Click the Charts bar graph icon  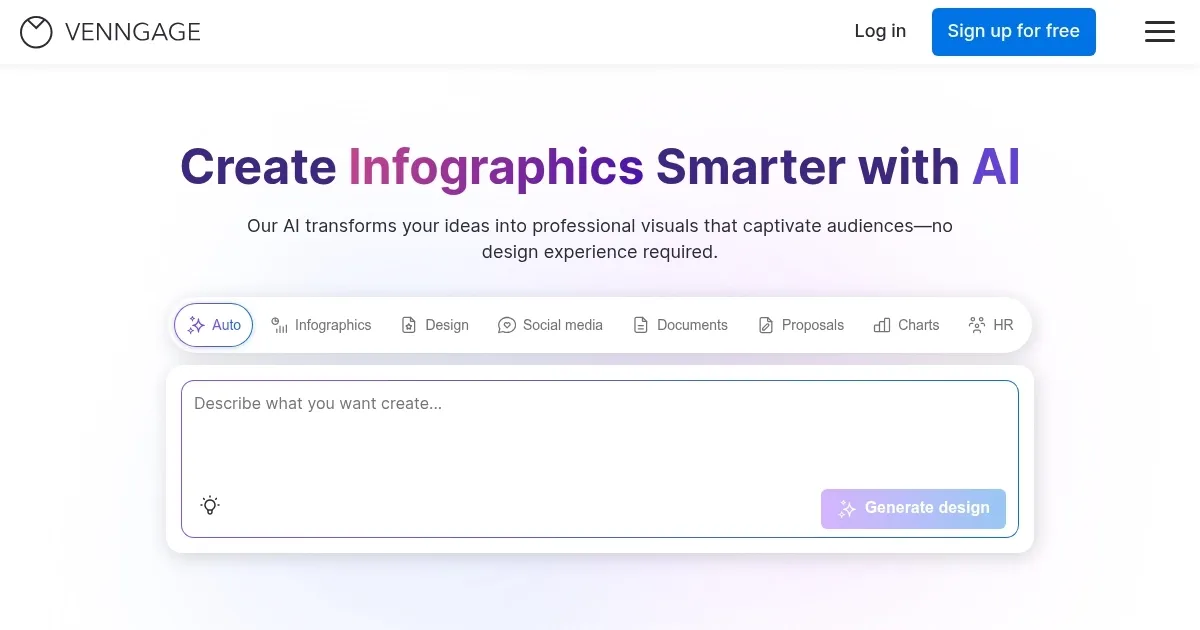(882, 325)
